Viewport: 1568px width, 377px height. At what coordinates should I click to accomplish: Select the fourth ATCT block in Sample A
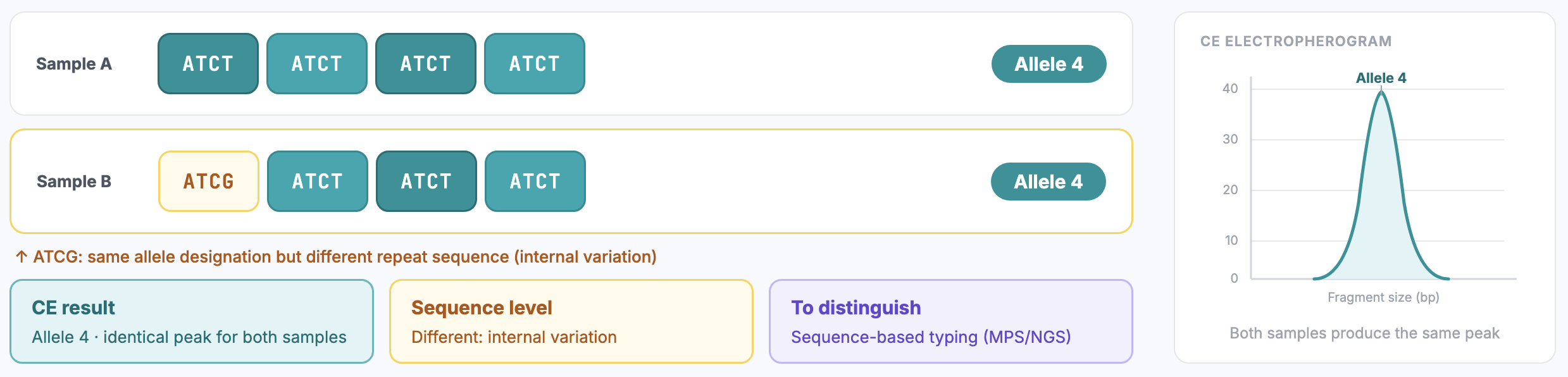[x=535, y=64]
